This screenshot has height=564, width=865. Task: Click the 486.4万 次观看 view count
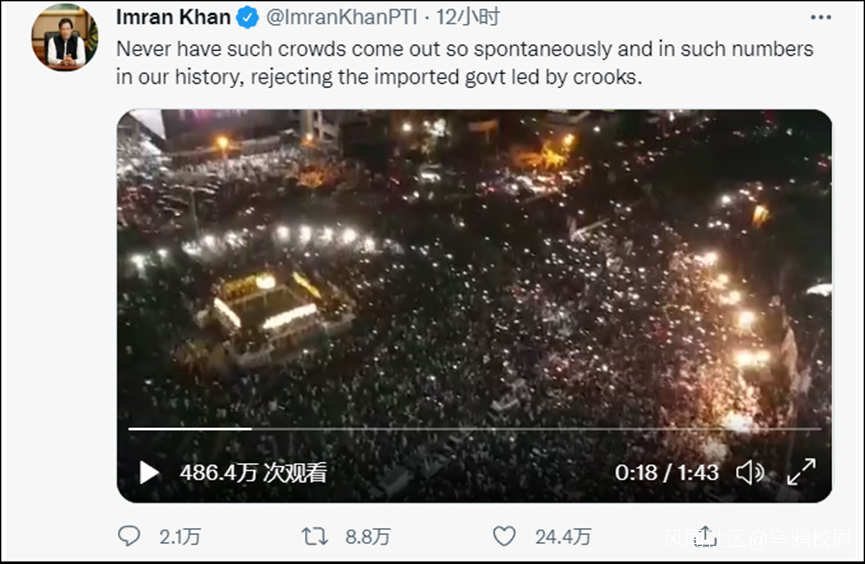point(253,472)
